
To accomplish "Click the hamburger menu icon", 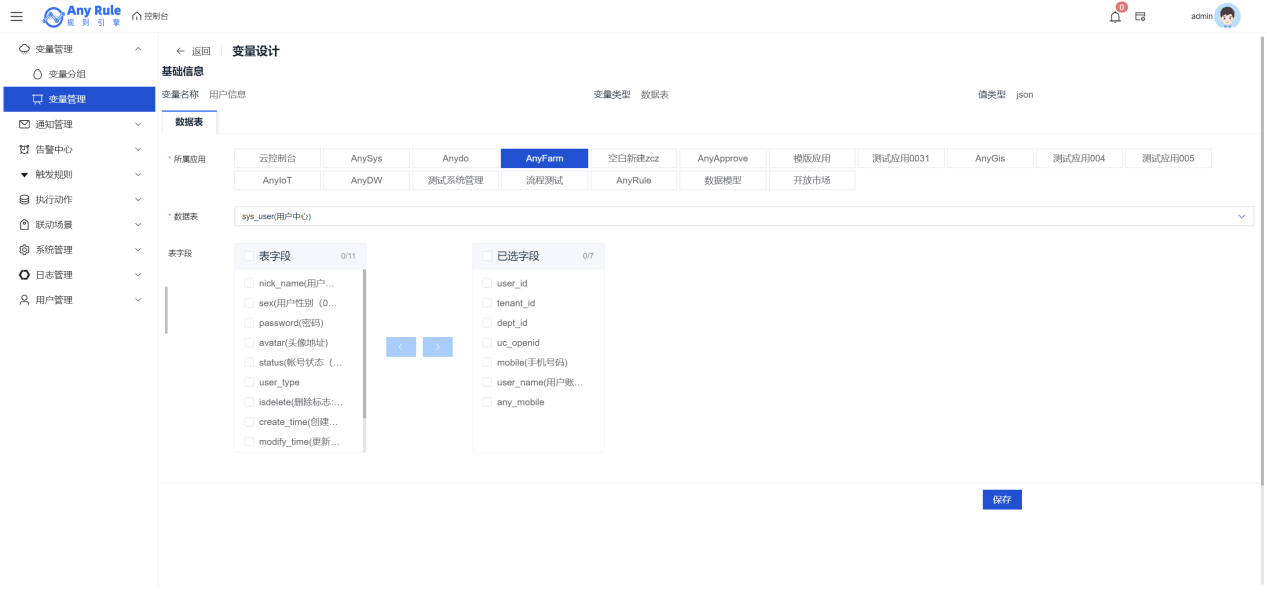I will (x=16, y=16).
